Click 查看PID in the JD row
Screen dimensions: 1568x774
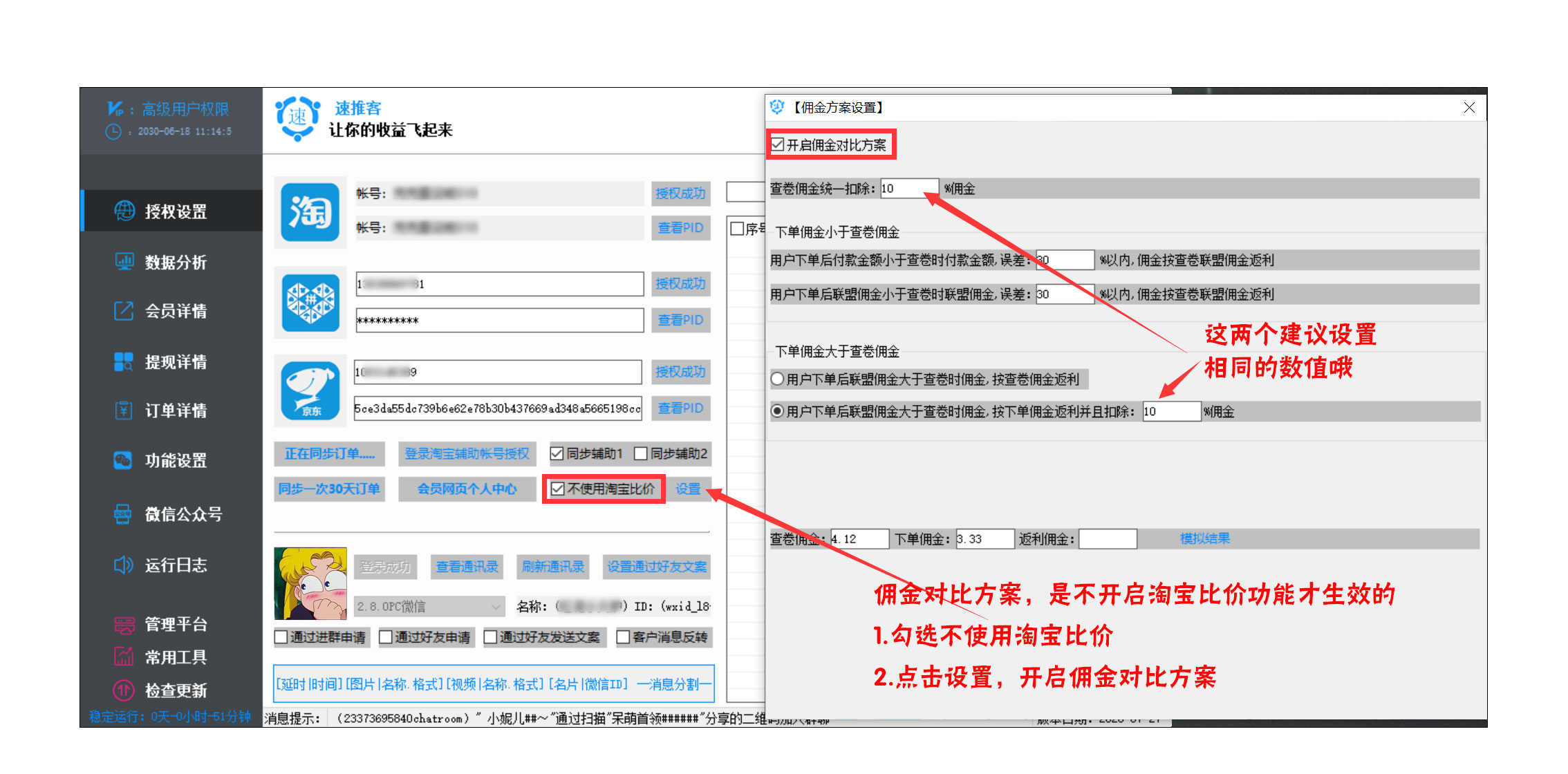pos(681,408)
